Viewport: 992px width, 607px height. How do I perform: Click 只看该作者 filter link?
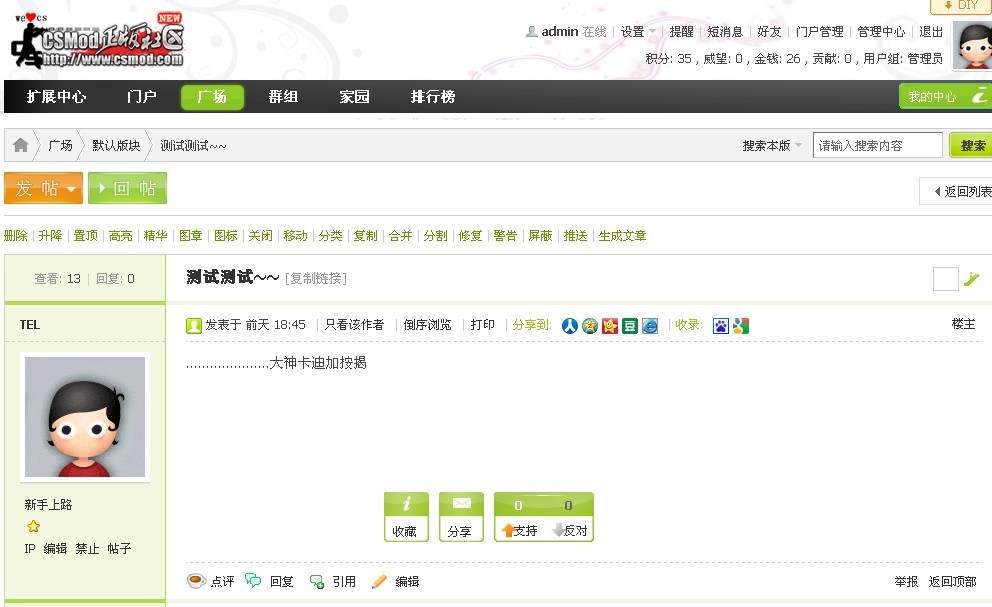[354, 325]
